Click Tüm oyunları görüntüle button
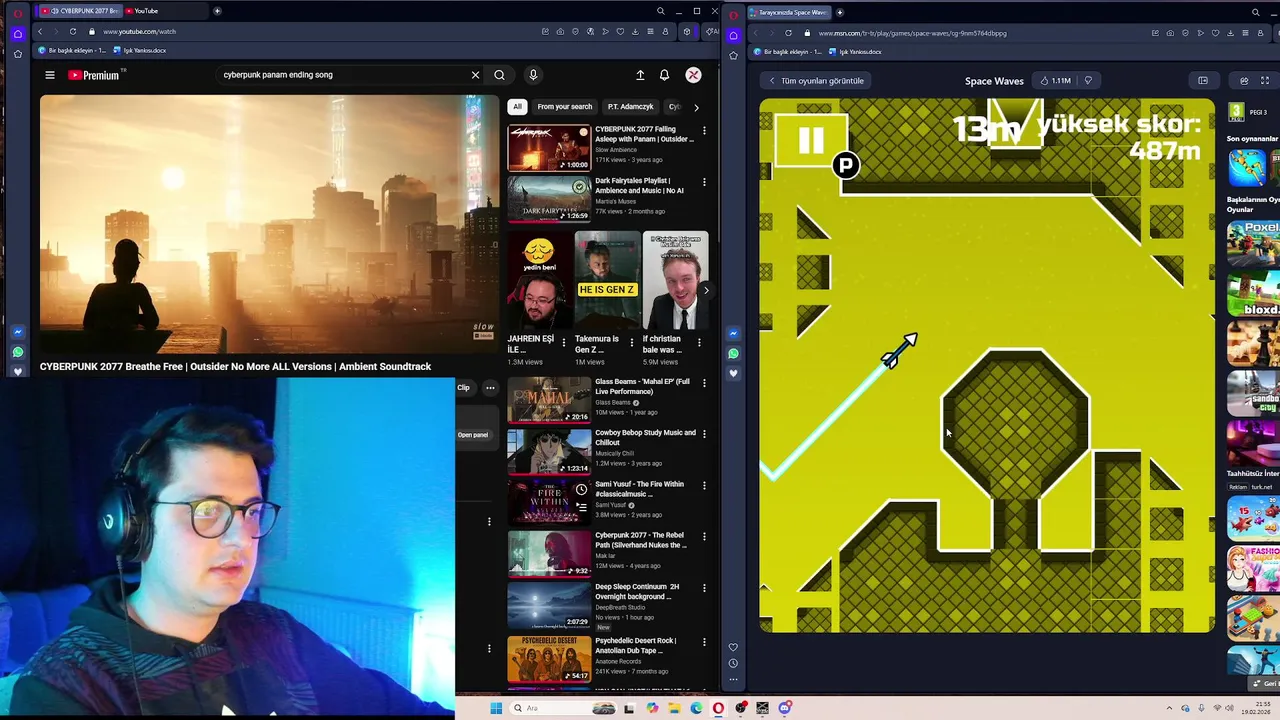 [x=816, y=81]
